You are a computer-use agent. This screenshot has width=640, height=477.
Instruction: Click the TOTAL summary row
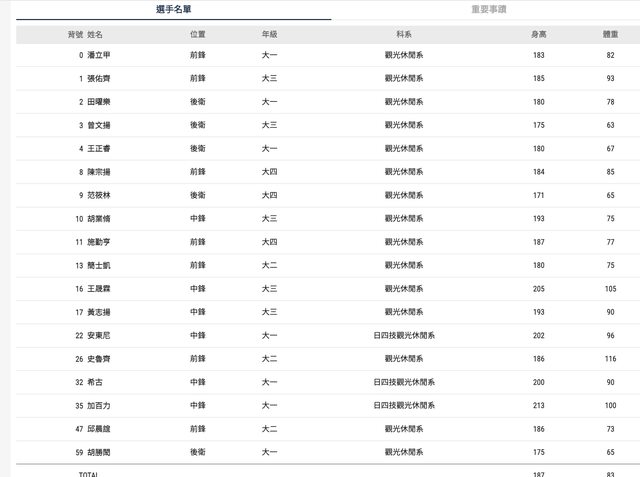pos(88,473)
